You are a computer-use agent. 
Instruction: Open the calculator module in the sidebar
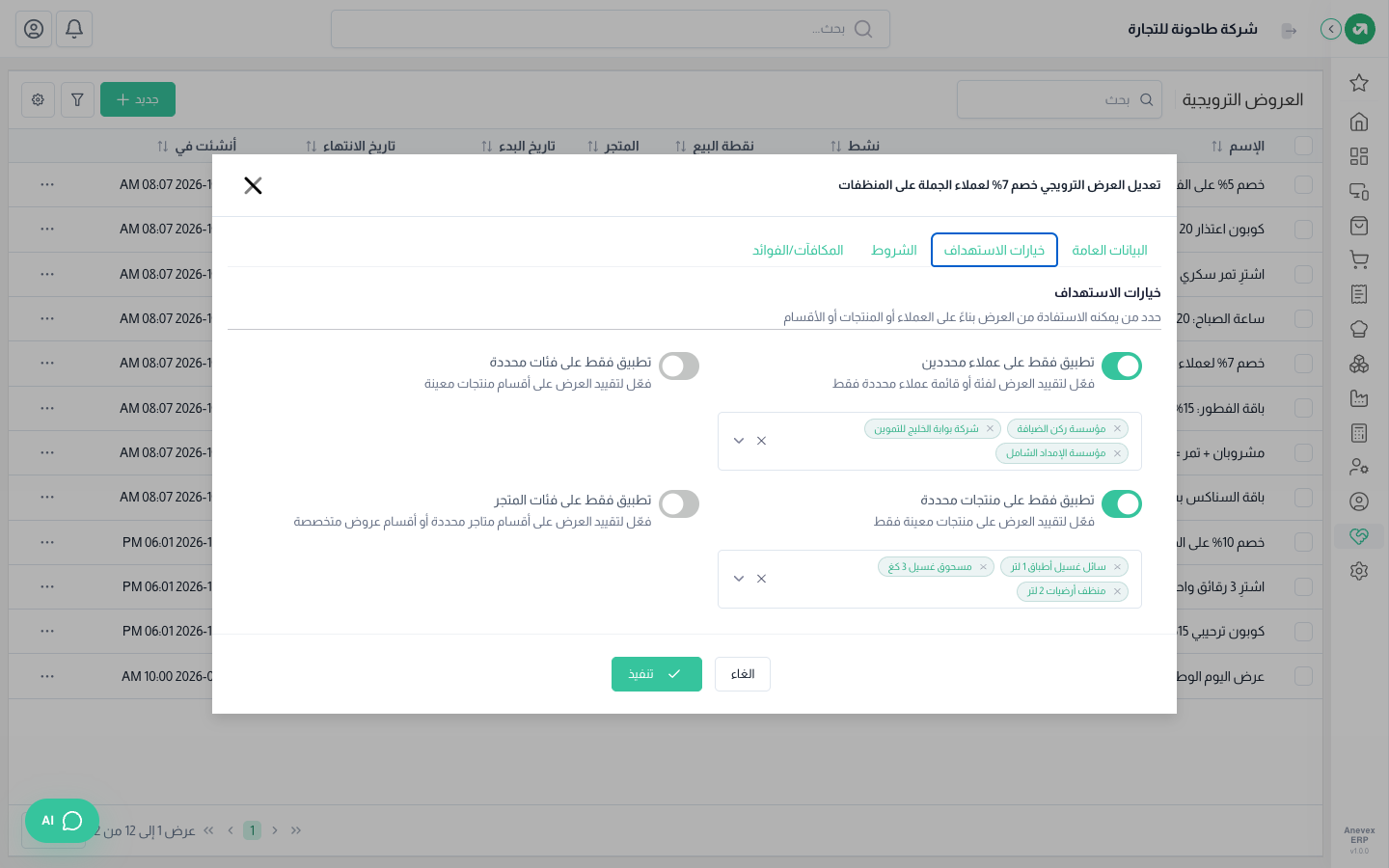(1359, 433)
